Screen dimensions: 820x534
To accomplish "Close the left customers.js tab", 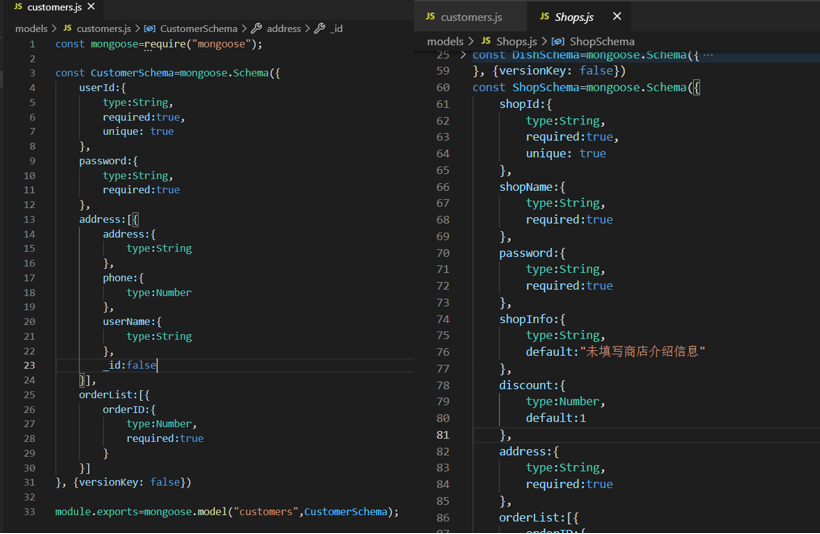I will pyautogui.click(x=92, y=7).
